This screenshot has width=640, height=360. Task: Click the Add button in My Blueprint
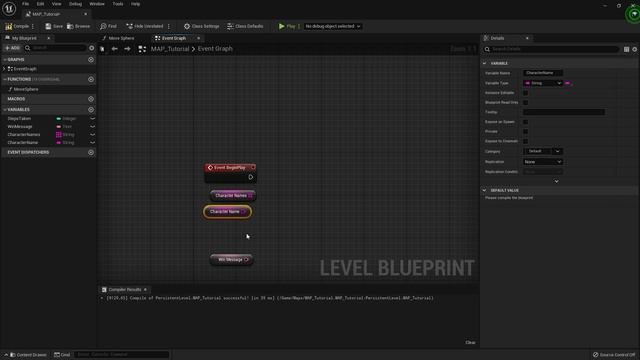(x=12, y=48)
